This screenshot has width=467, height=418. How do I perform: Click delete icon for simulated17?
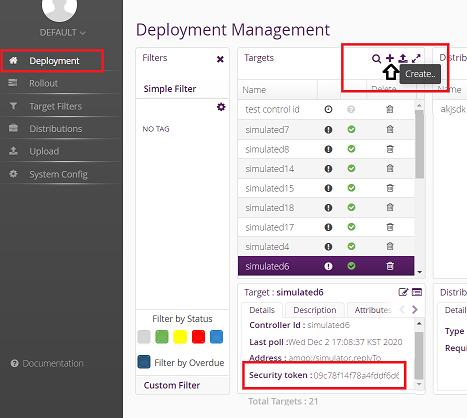390,227
